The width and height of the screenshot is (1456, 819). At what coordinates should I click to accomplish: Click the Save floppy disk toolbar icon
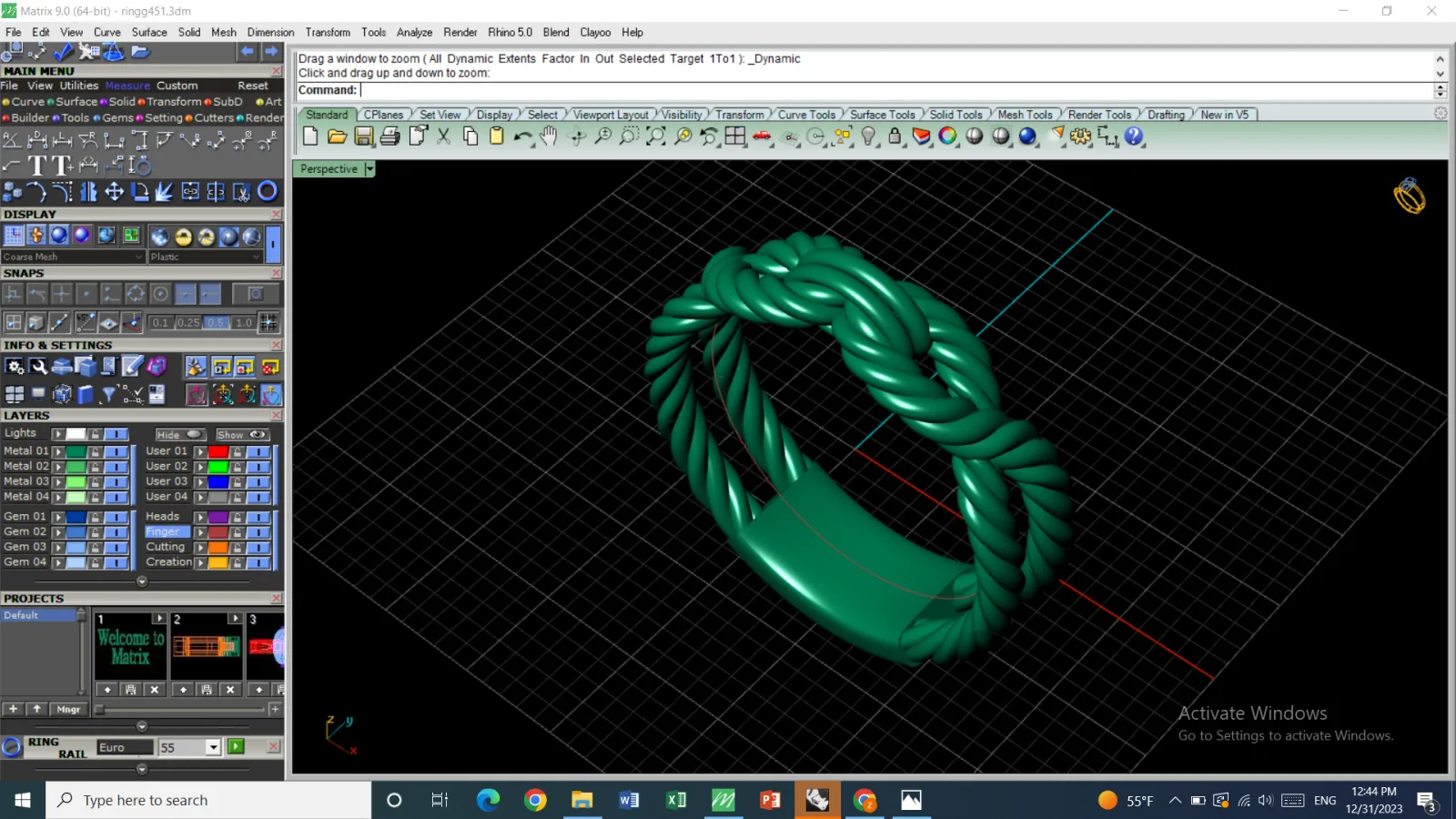364,136
